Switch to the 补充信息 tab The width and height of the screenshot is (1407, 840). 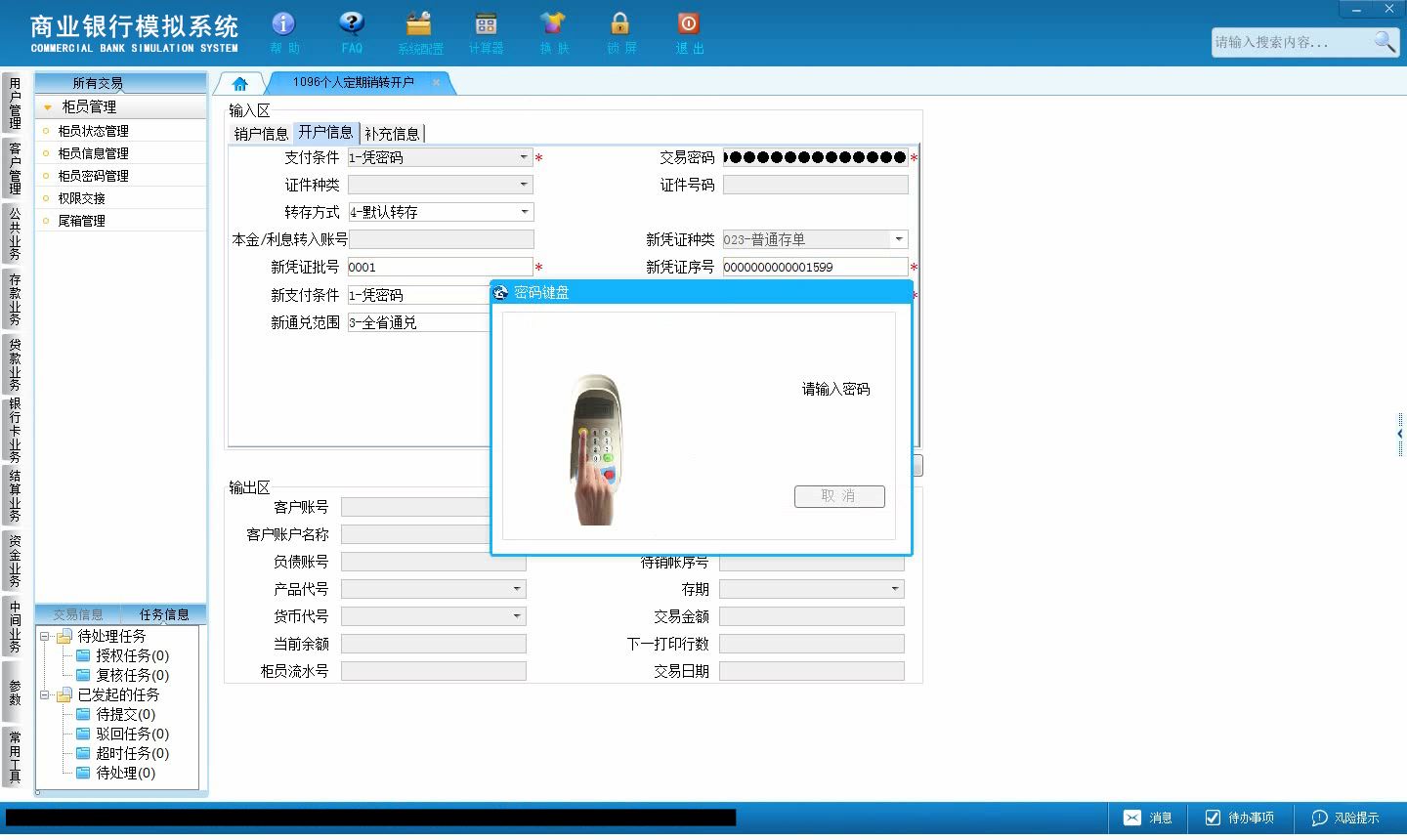(x=392, y=134)
